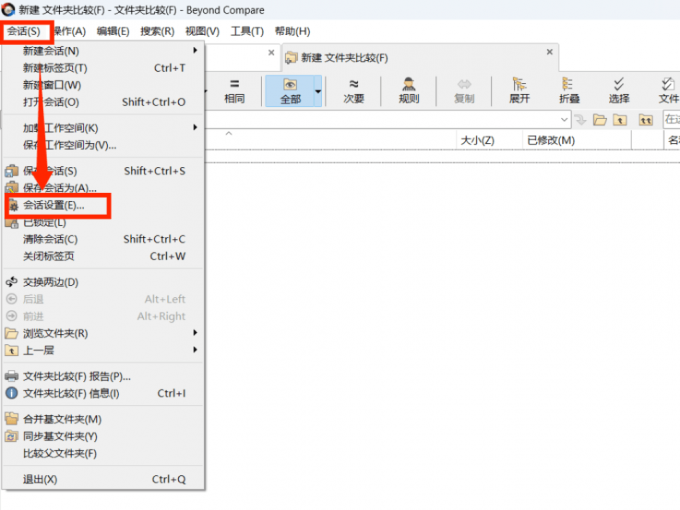Select 同步基文件夹(Y) entry

[x=103, y=436]
